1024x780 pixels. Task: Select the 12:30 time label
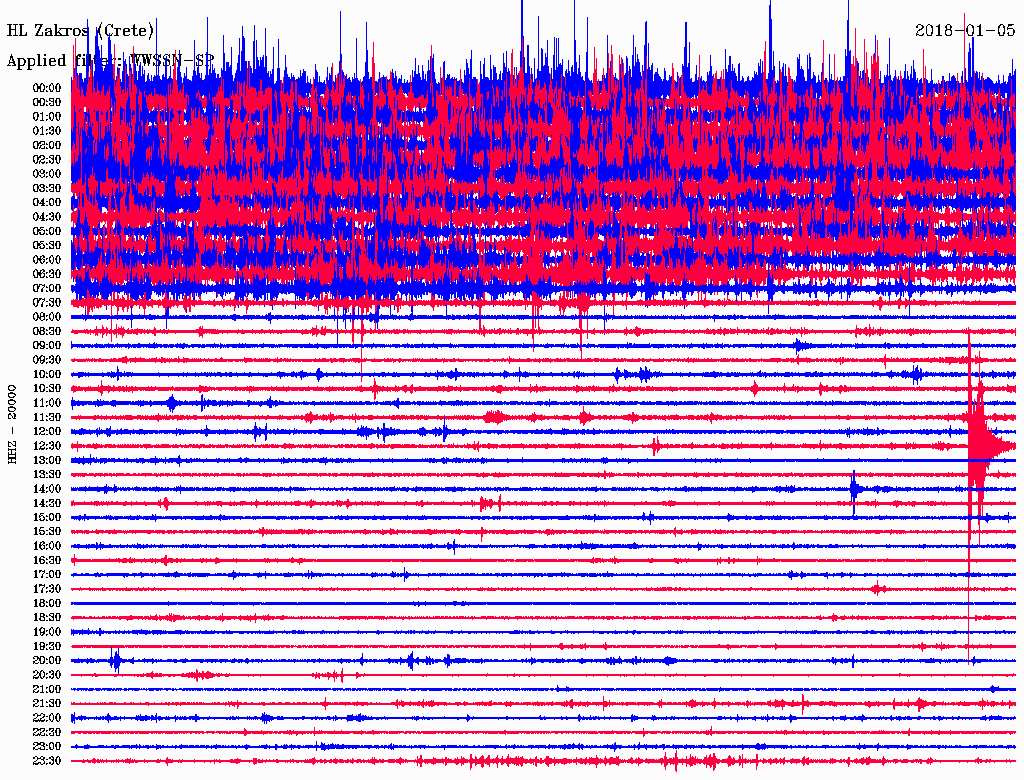point(47,446)
